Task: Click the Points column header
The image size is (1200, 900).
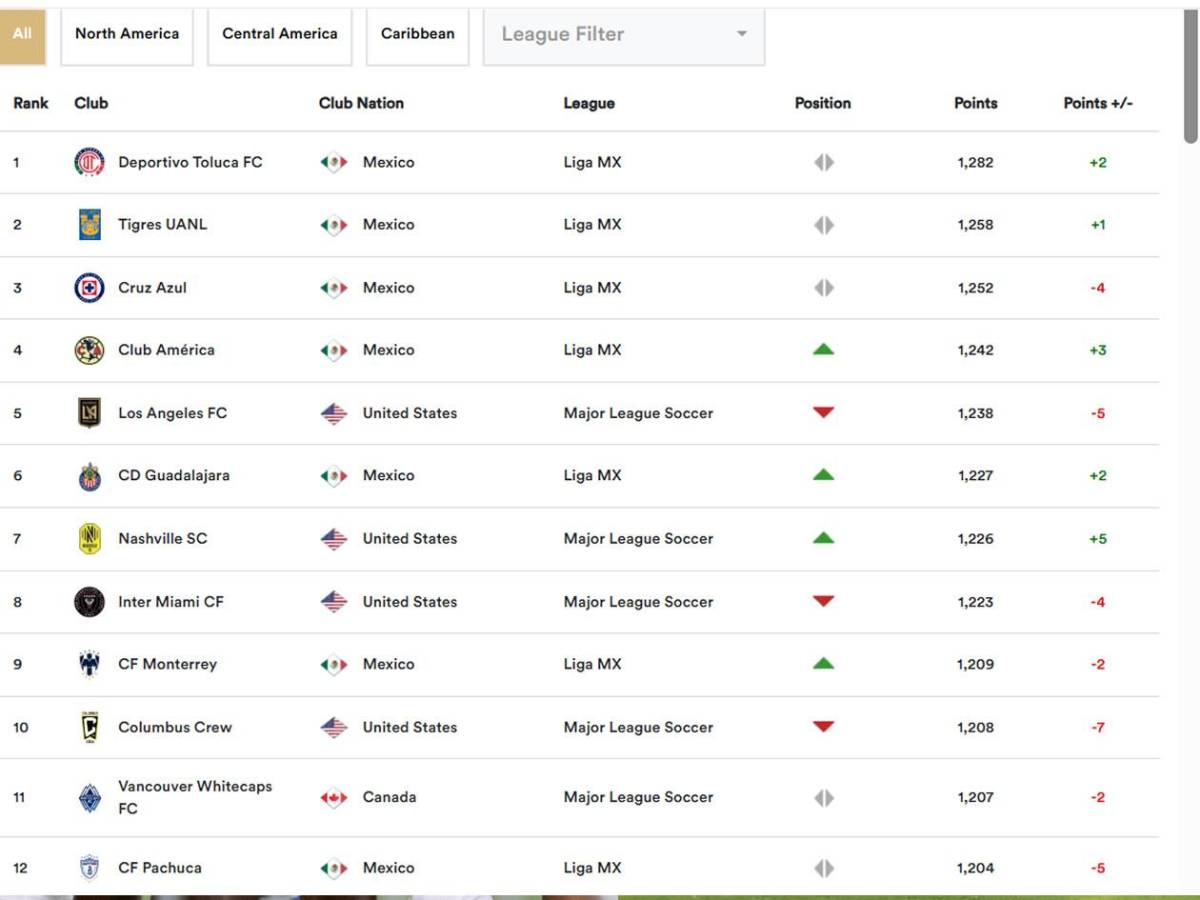Action: pyautogui.click(x=975, y=103)
